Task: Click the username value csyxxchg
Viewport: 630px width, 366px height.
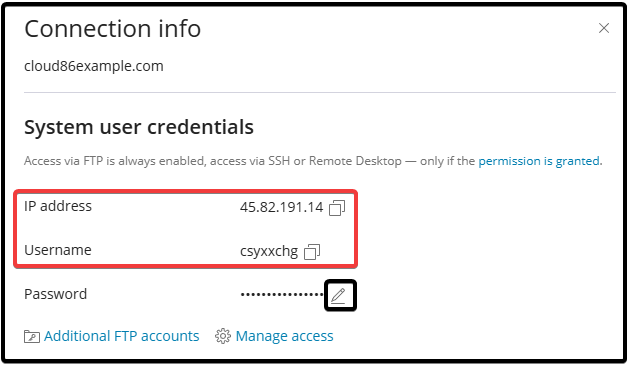Action: 269,252
